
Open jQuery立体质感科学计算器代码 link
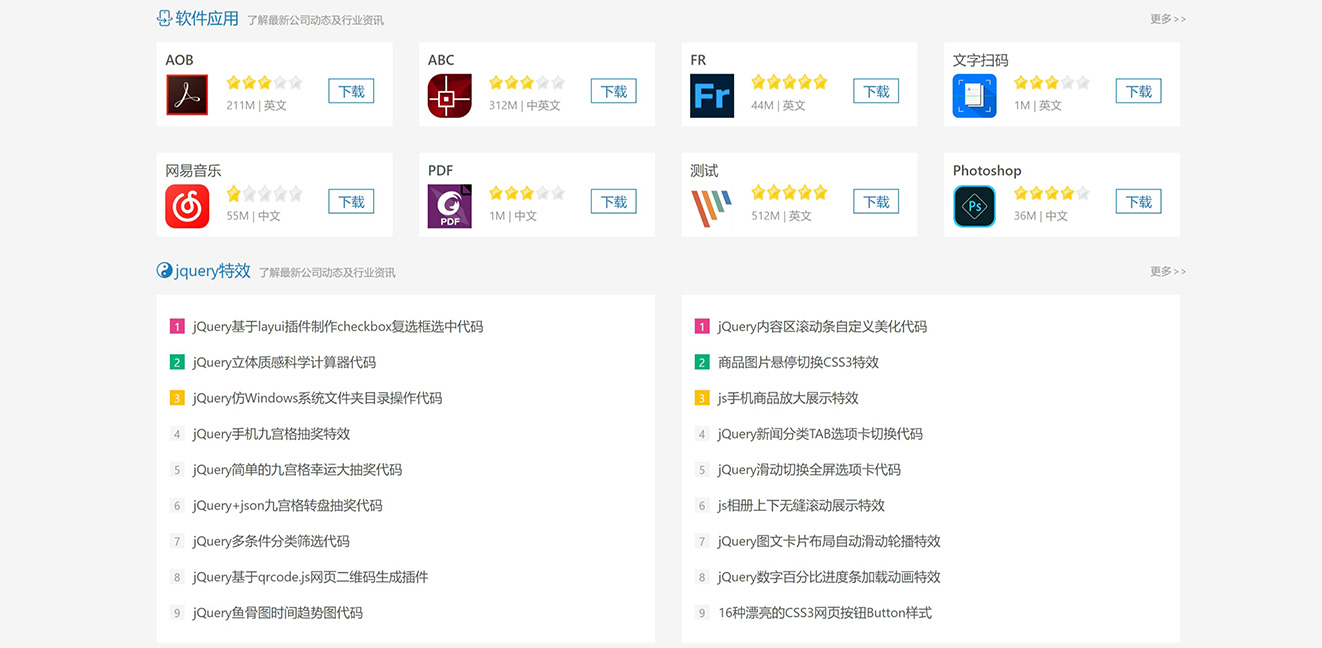(284, 362)
